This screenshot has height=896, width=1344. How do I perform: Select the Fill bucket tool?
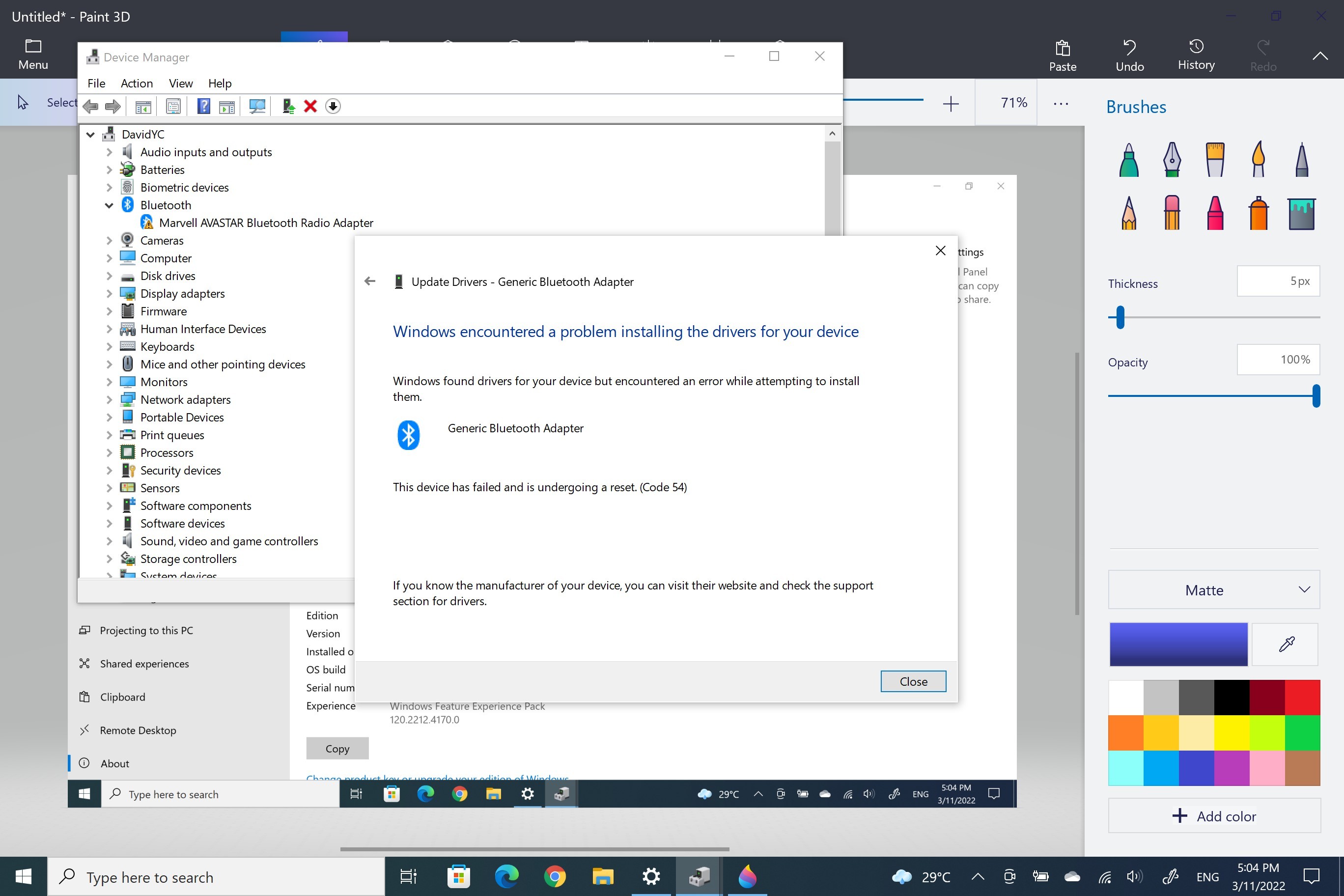coord(1301,213)
